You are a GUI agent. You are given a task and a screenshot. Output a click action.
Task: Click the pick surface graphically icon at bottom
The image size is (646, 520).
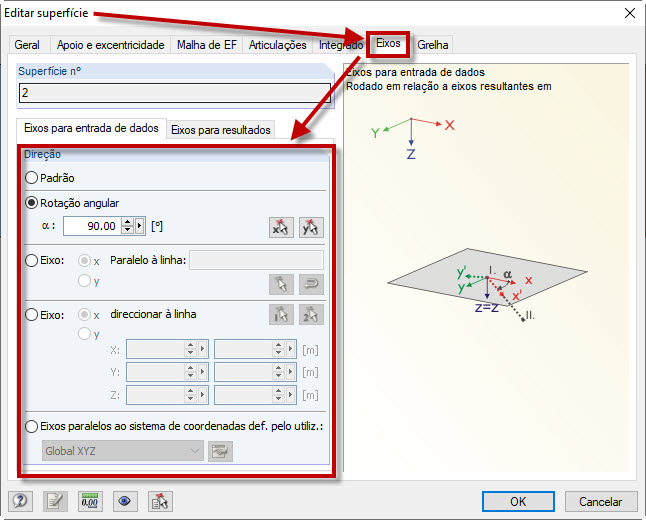160,501
